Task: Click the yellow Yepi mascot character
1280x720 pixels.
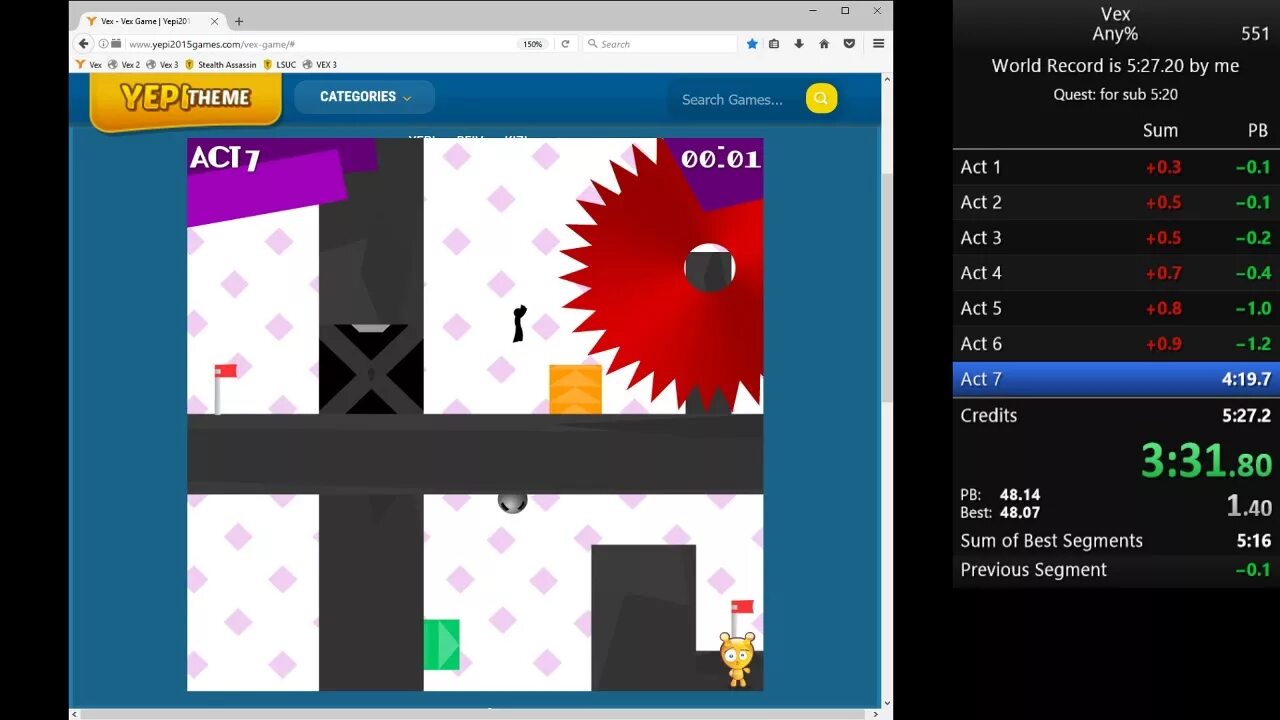Action: pos(737,659)
